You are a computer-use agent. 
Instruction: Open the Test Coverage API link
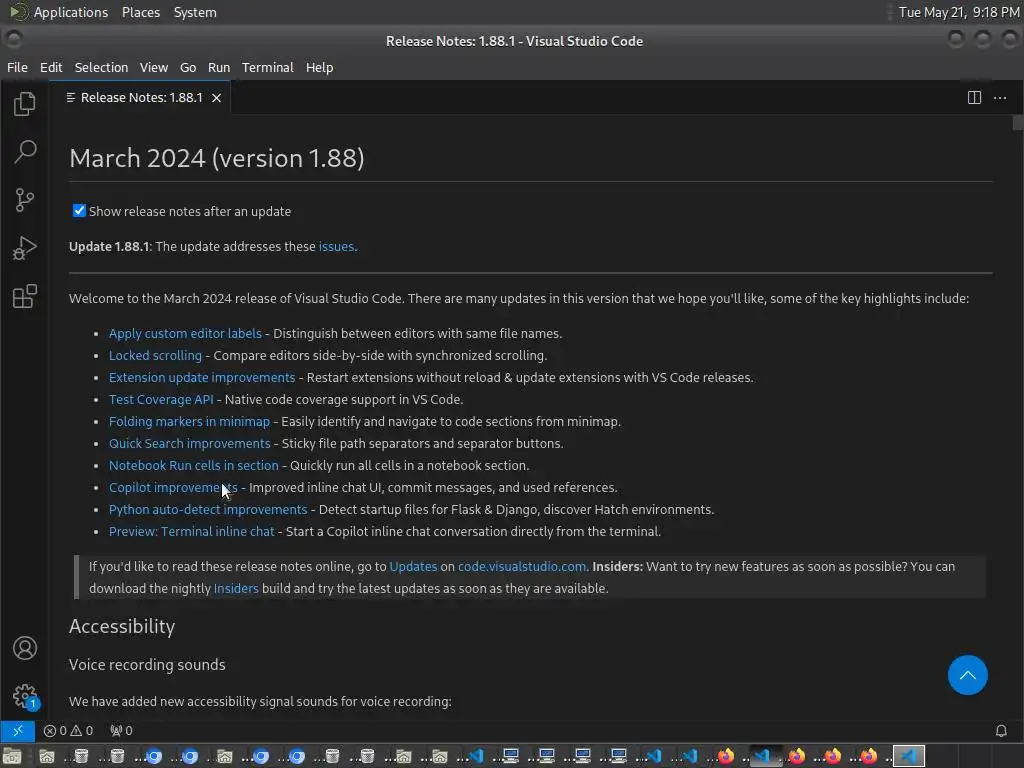161,399
